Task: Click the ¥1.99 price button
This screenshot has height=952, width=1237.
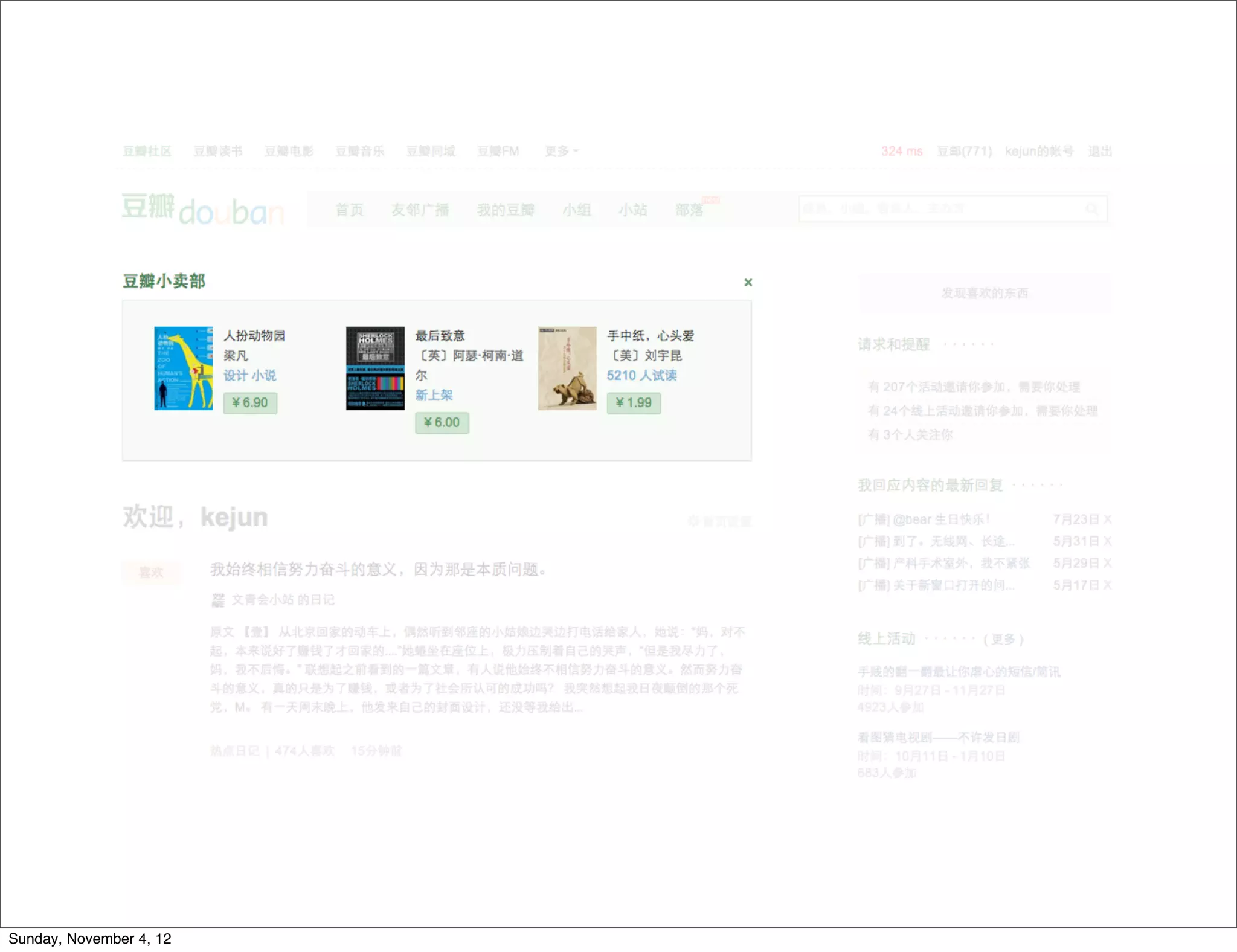Action: (x=634, y=403)
